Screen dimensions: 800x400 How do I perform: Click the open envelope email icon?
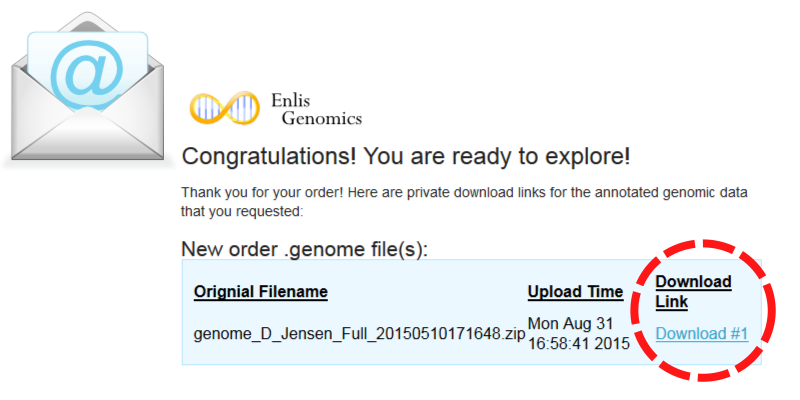(x=87, y=87)
